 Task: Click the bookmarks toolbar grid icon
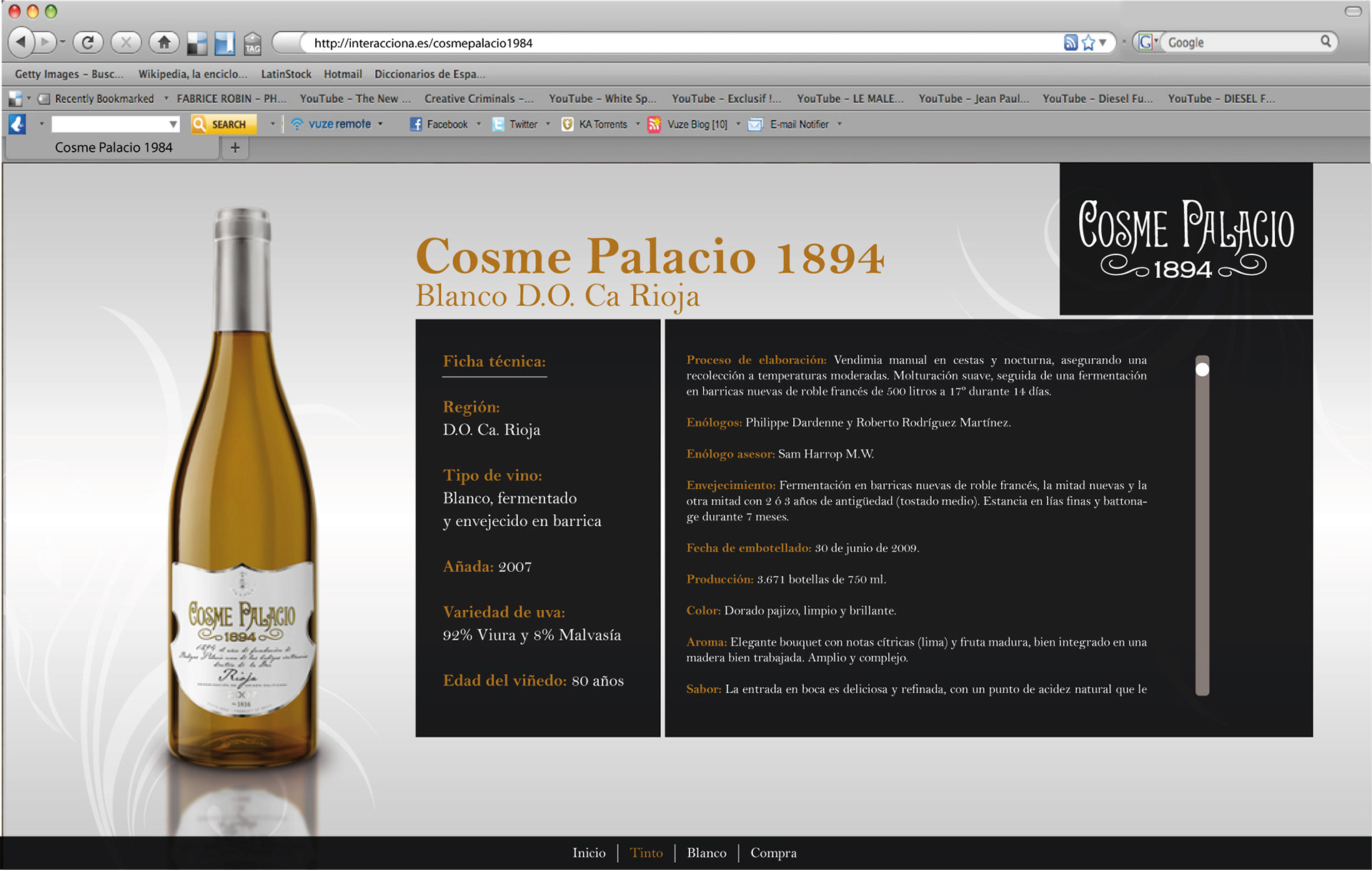[x=15, y=99]
